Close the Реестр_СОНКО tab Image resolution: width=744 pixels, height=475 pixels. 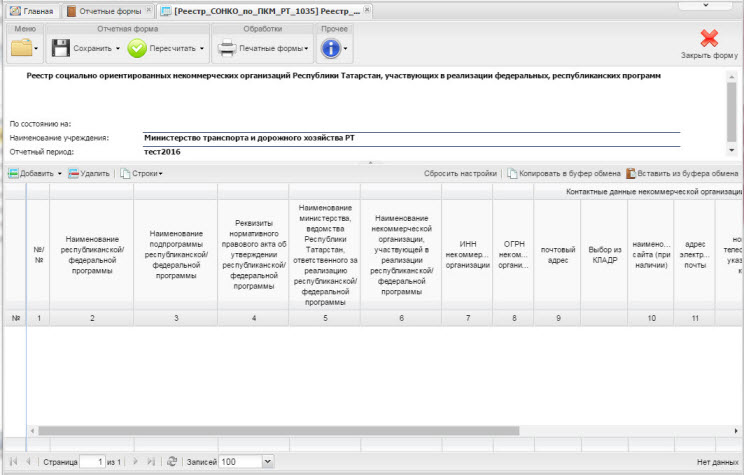[x=367, y=9]
